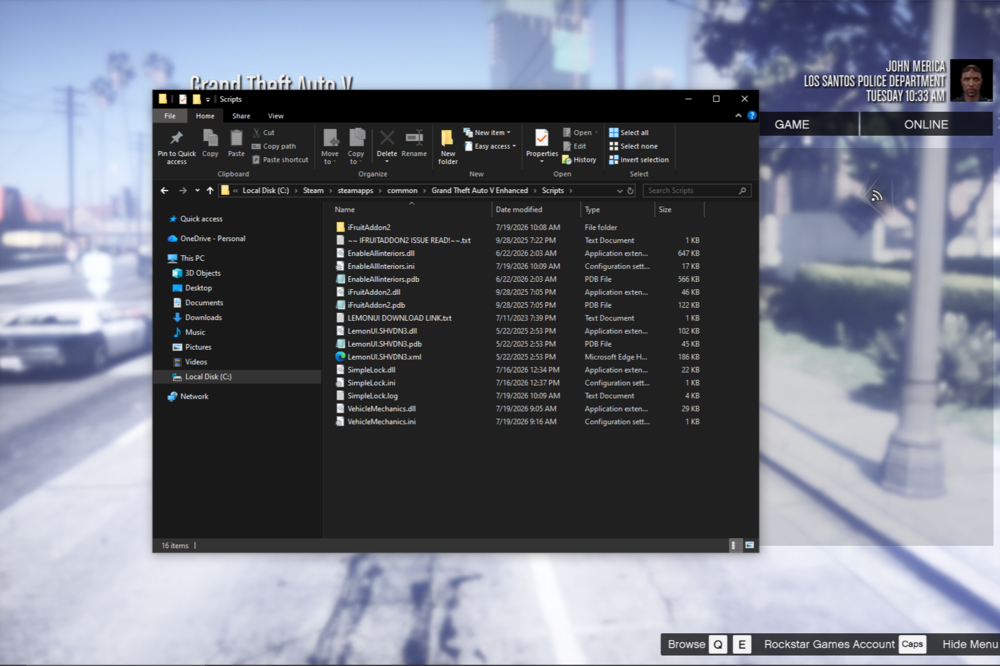Click the Properties icon

(541, 138)
